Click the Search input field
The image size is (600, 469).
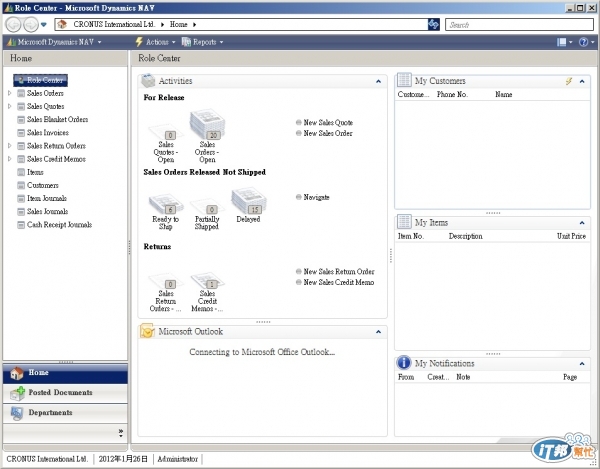[519, 25]
